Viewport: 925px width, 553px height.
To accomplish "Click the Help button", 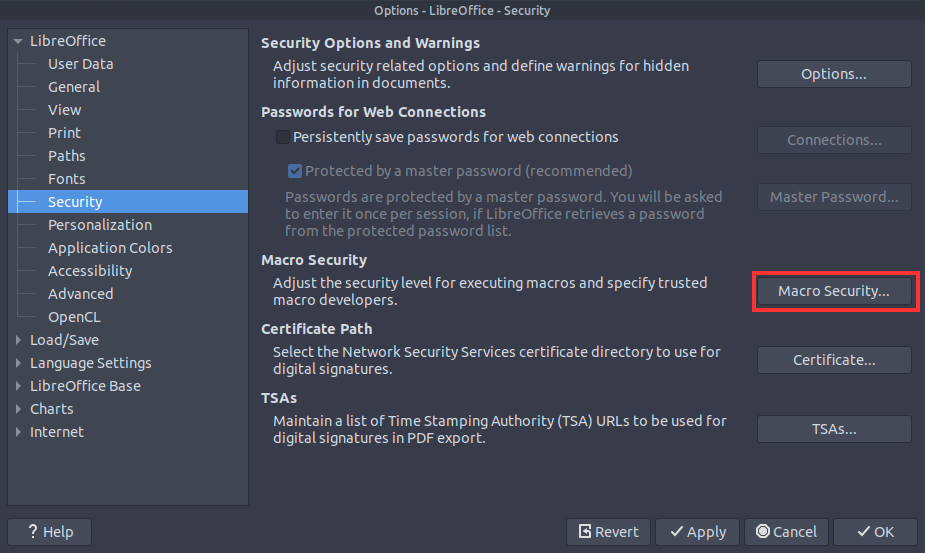I will coord(50,532).
